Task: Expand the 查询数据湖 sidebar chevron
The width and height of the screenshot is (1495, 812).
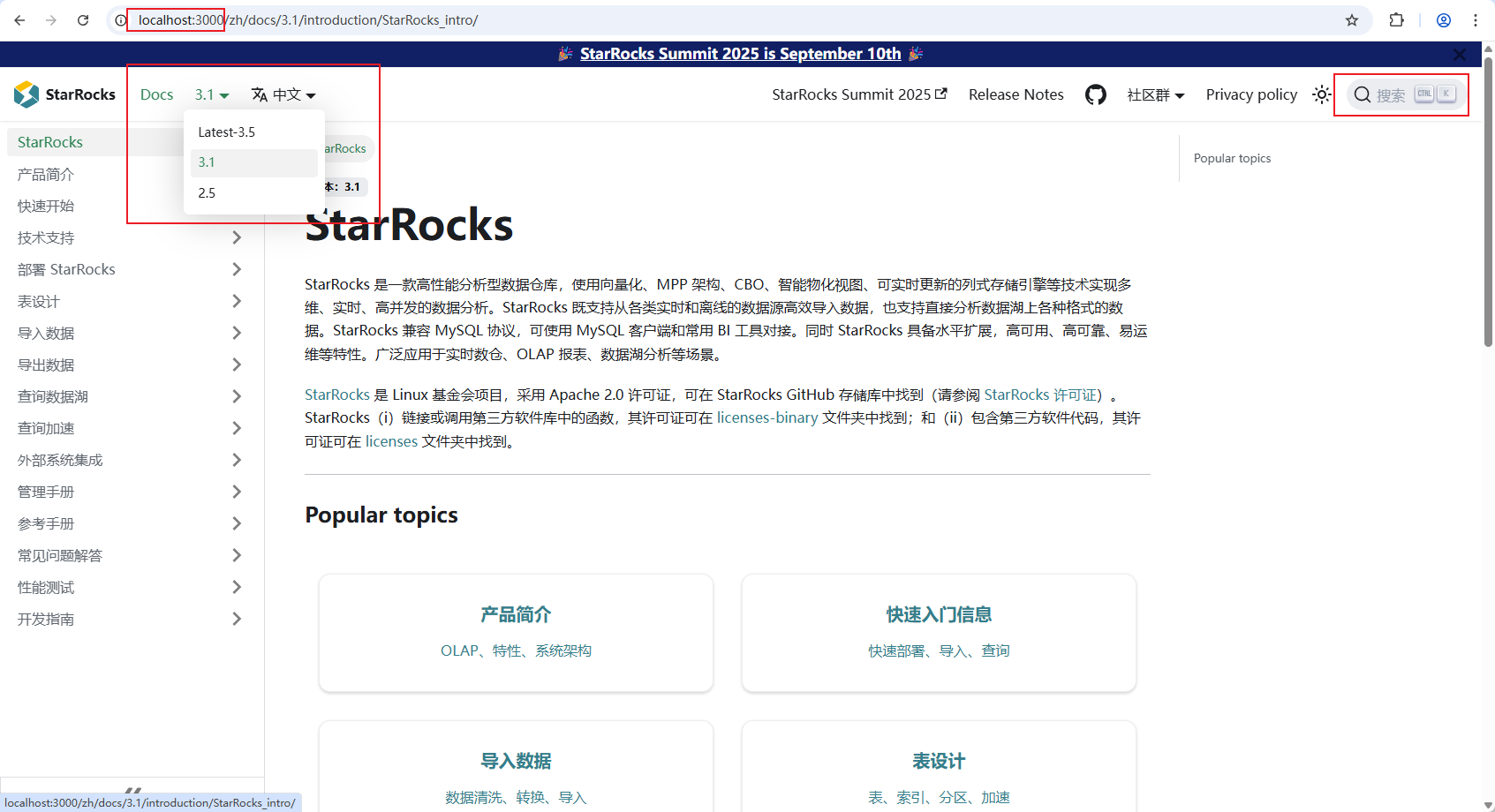Action: pyautogui.click(x=237, y=396)
